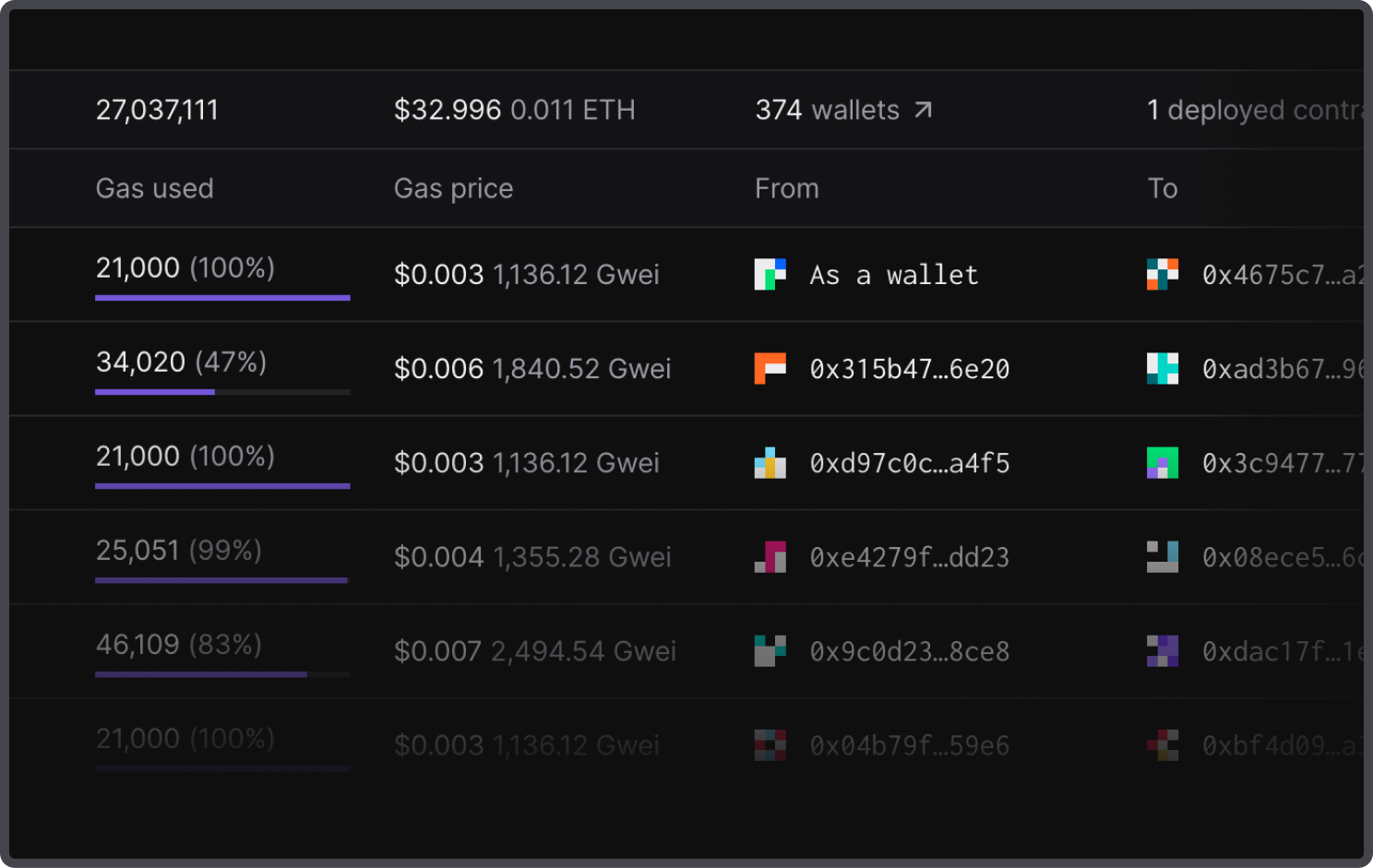Click the purple identicon for 0xdac17f address
The height and width of the screenshot is (868, 1373).
tap(1162, 651)
